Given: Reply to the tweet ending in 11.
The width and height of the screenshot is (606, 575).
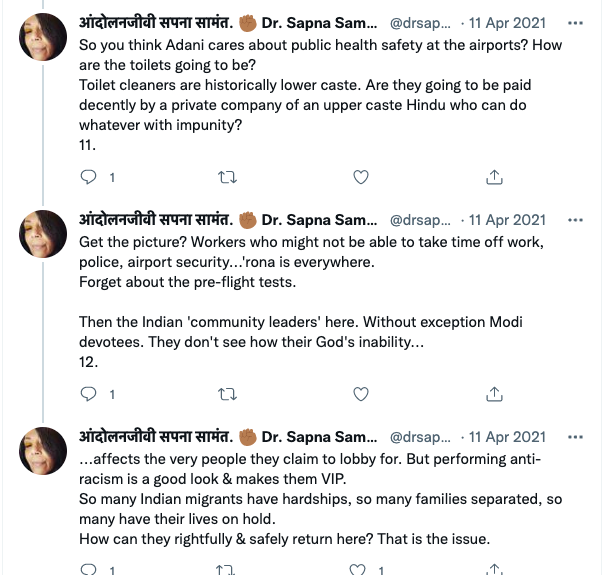Looking at the screenshot, I should [89, 177].
